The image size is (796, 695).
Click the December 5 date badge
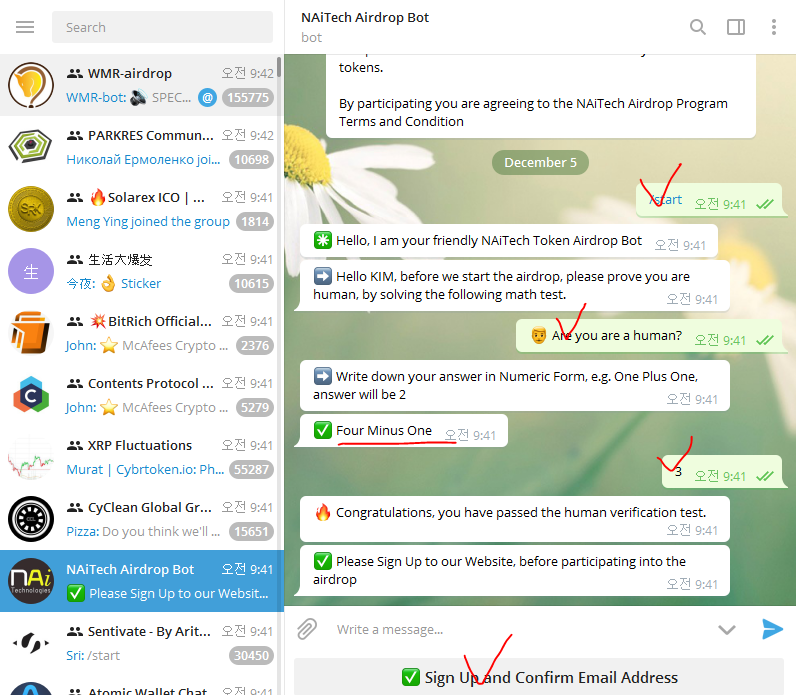pos(540,162)
